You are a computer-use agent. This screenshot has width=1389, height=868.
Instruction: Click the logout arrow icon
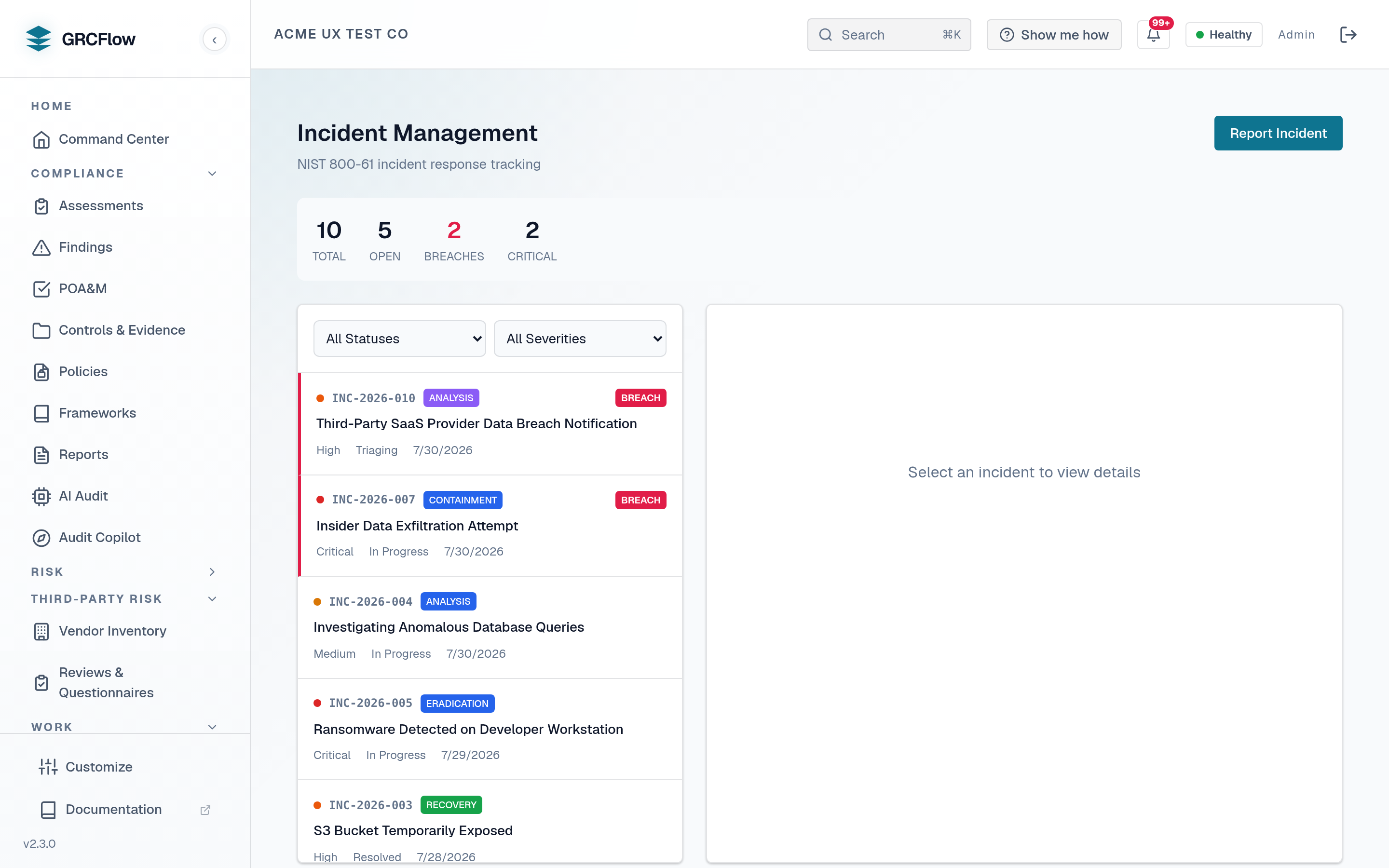1348,34
